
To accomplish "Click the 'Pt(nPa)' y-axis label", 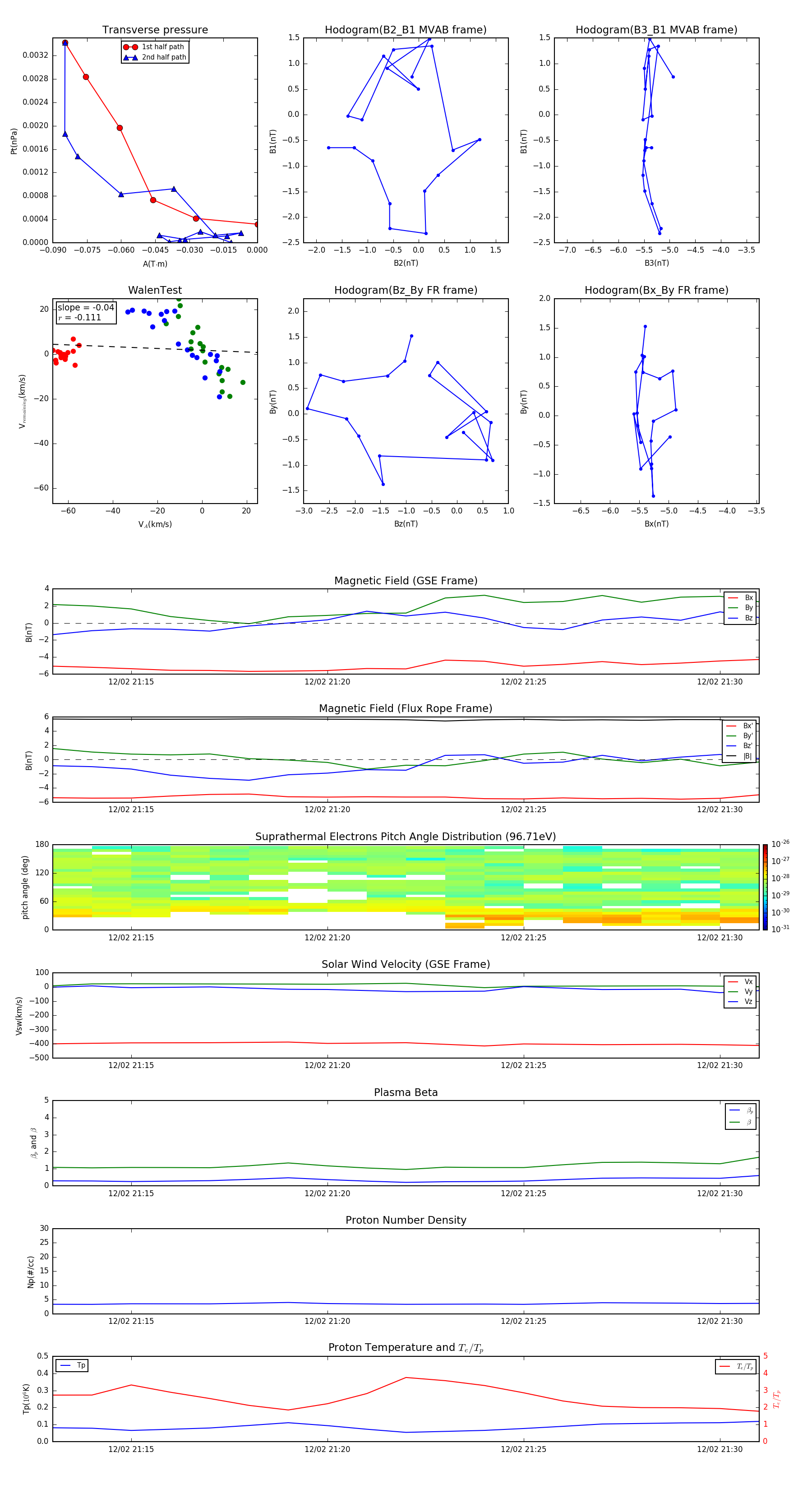I will (x=14, y=141).
